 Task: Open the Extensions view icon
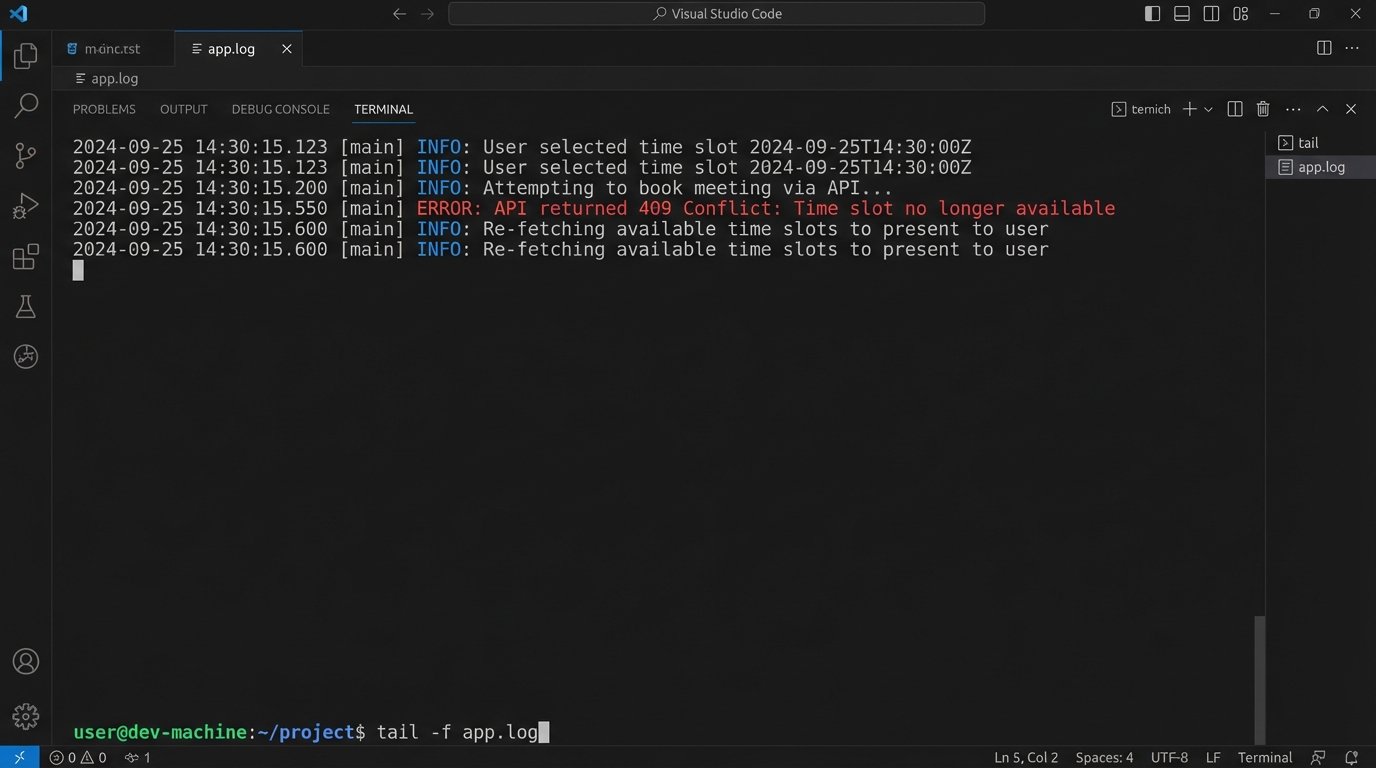tap(25, 256)
